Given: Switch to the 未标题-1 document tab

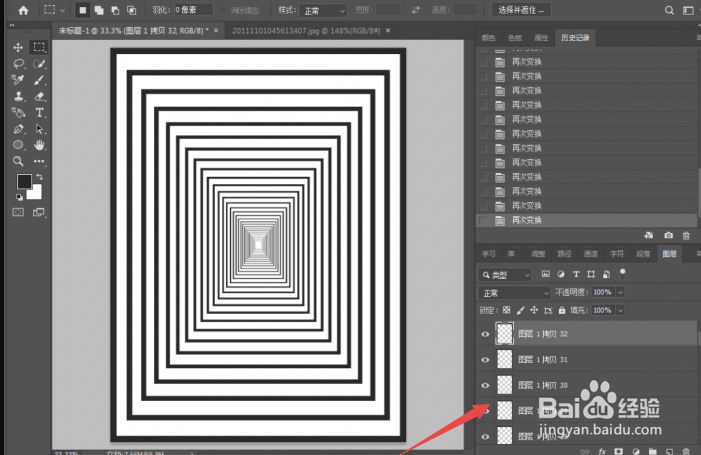Looking at the screenshot, I should (x=133, y=31).
